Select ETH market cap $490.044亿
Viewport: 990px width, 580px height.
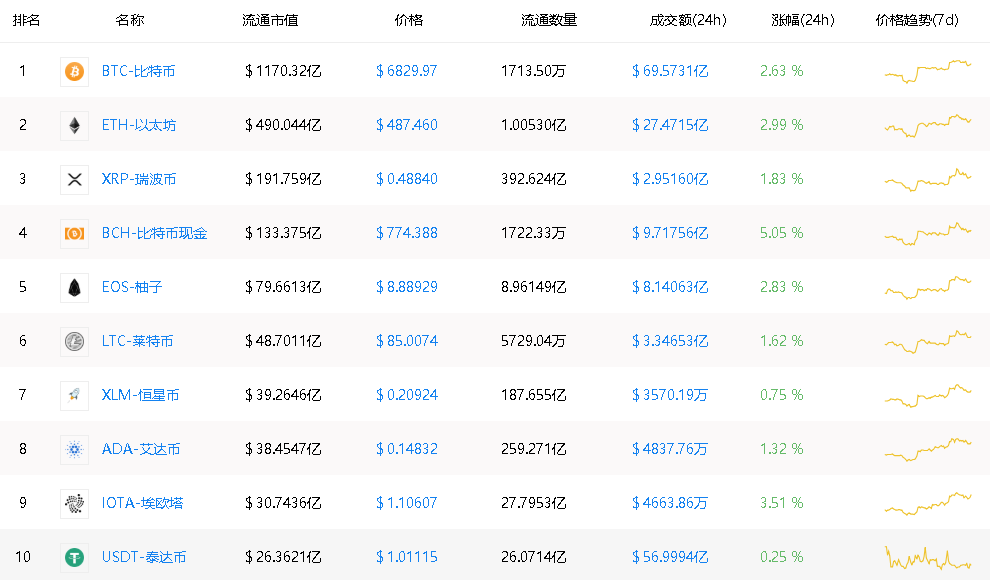(283, 125)
